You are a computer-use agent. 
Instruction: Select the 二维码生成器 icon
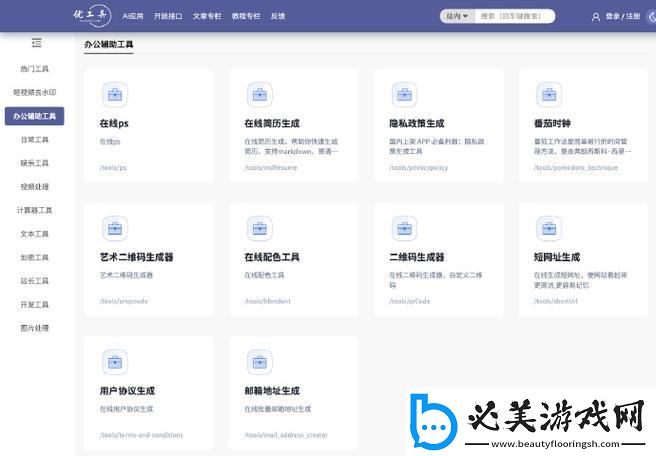tap(404, 228)
